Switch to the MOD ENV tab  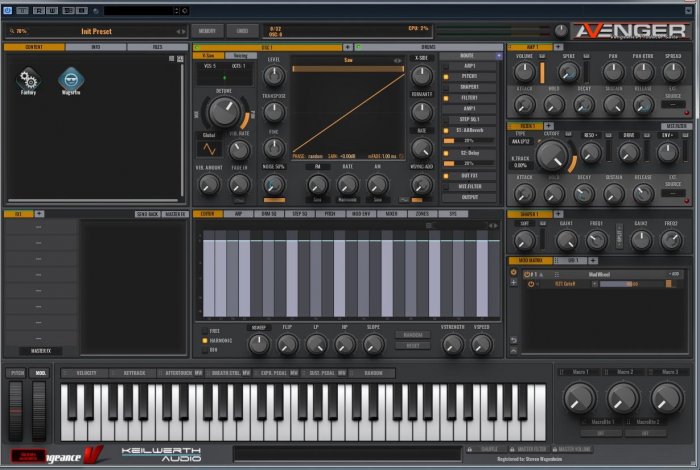coord(361,214)
